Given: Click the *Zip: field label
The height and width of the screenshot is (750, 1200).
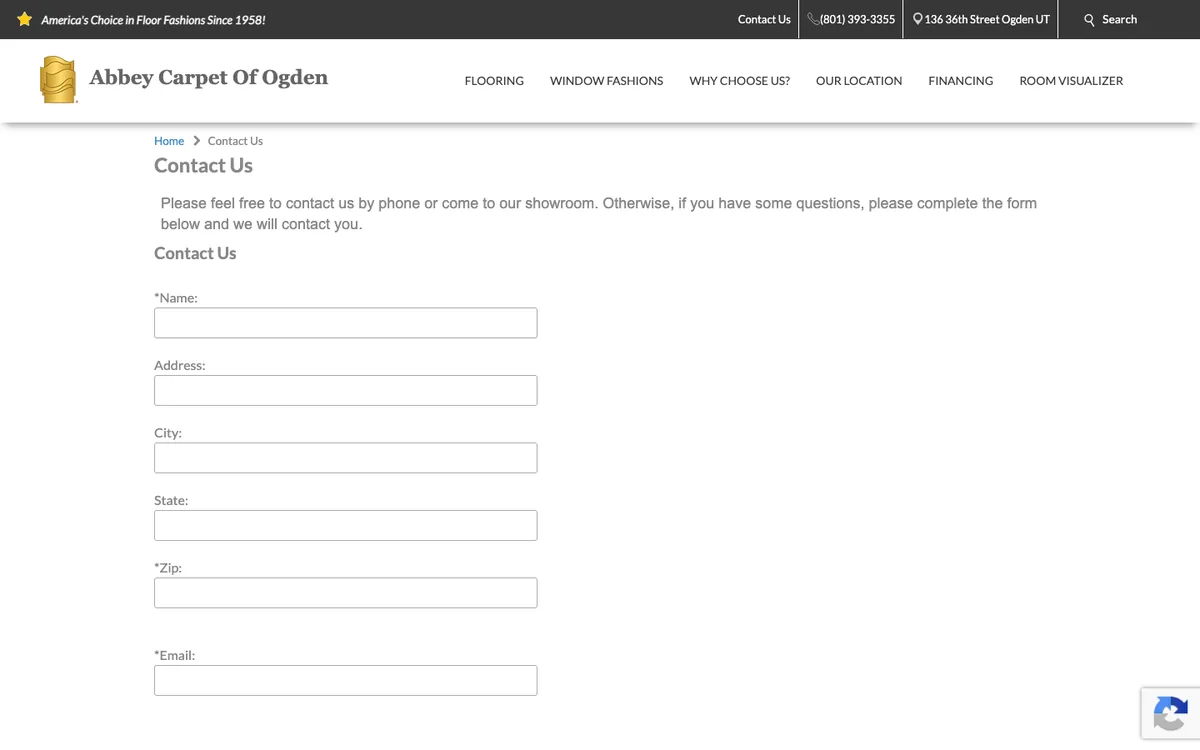Looking at the screenshot, I should (168, 568).
